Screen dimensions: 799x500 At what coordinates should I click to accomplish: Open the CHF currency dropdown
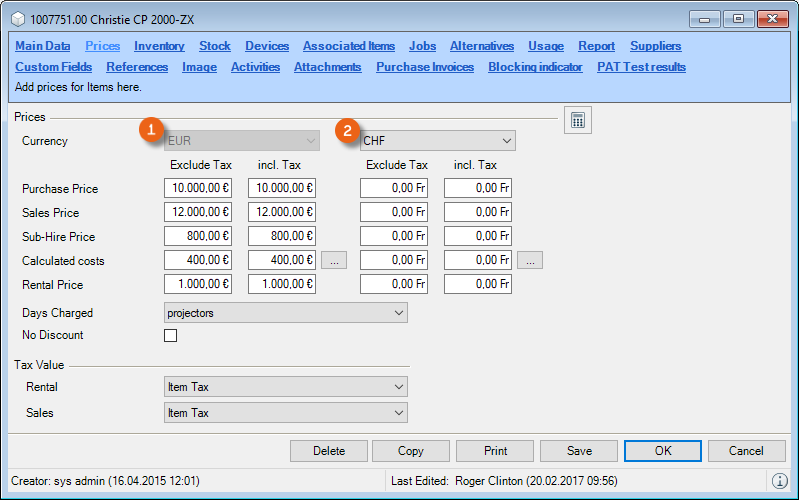pyautogui.click(x=438, y=141)
